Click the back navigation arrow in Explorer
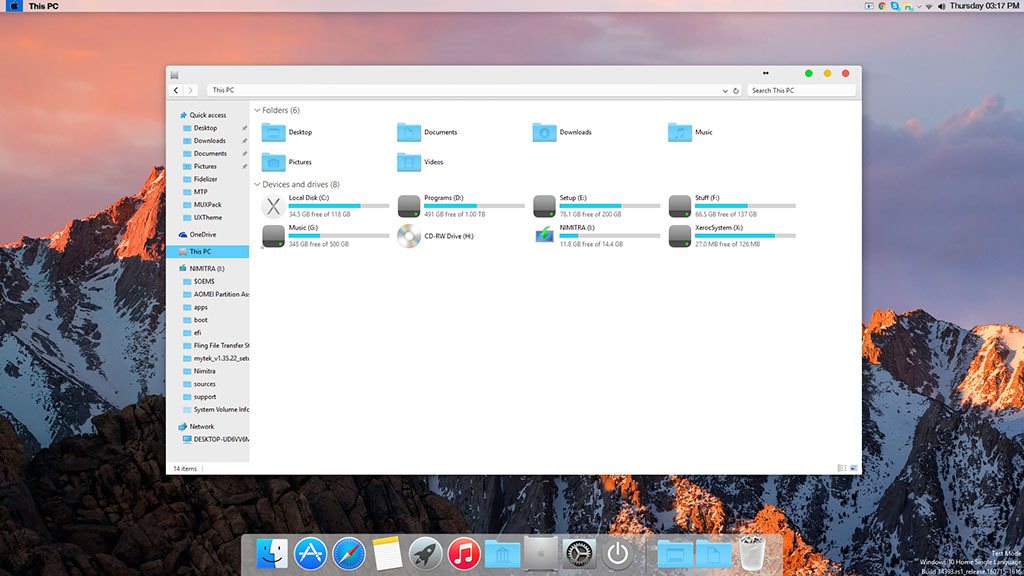Screen dimensions: 1024x576 click(176, 90)
